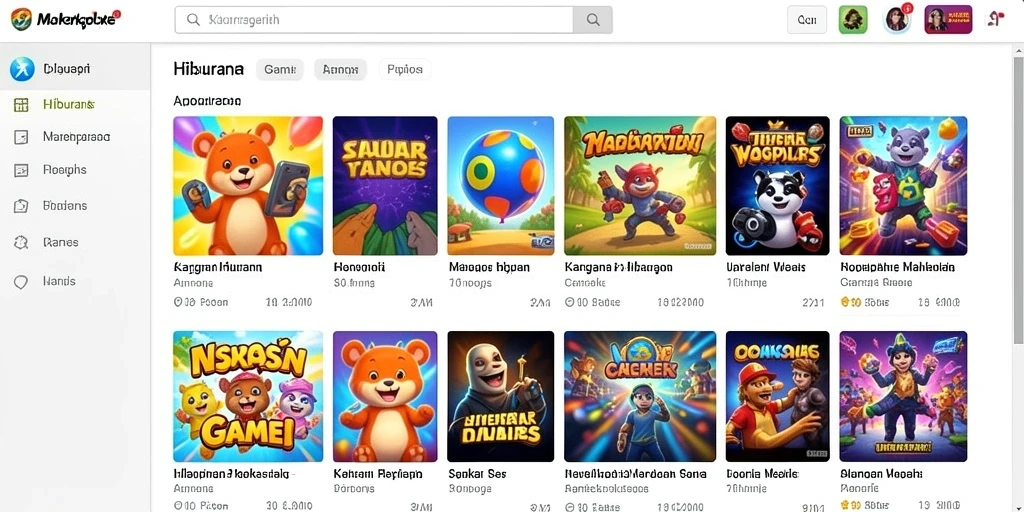Click the blue circular Dlauapri logo icon
1024x512 pixels.
pos(22,69)
